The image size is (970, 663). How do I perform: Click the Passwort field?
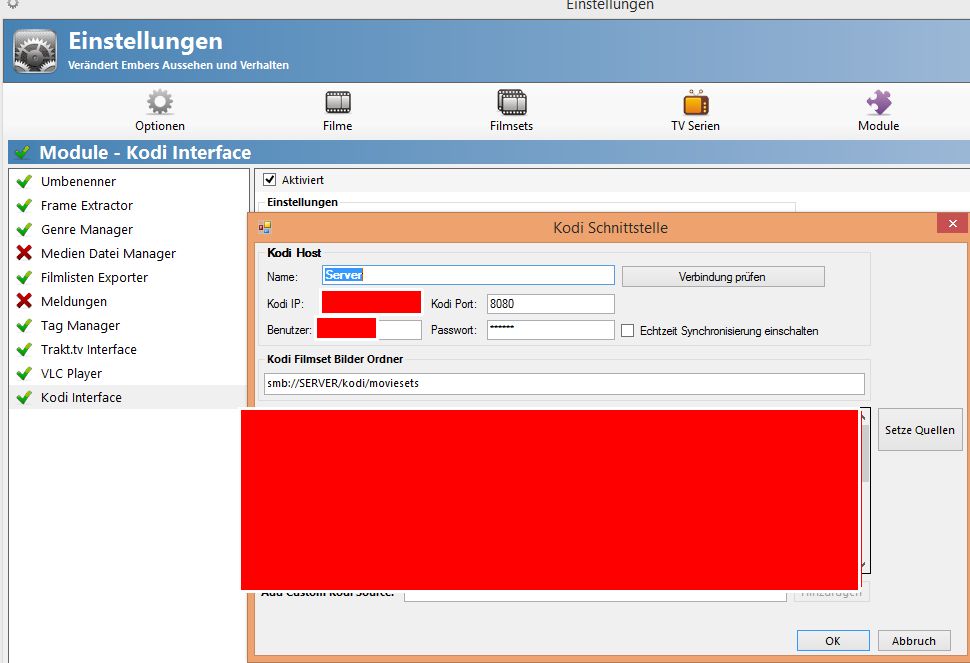551,330
